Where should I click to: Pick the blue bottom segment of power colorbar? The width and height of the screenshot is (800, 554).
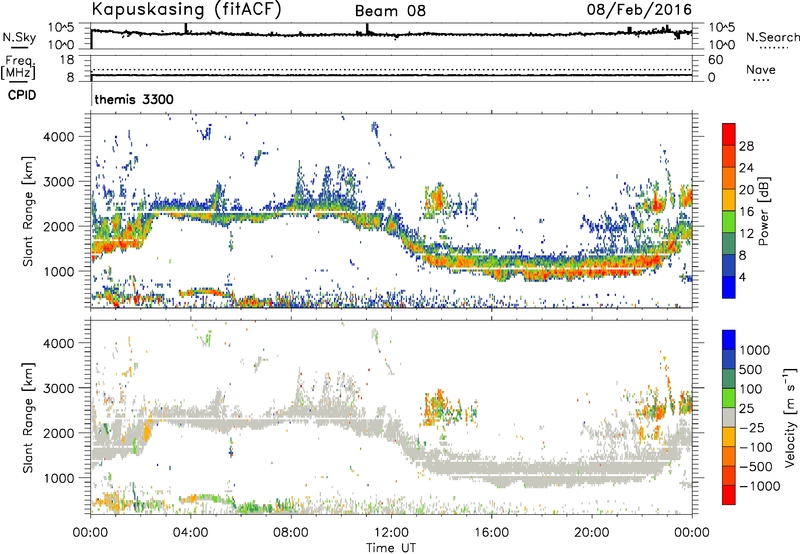point(729,288)
